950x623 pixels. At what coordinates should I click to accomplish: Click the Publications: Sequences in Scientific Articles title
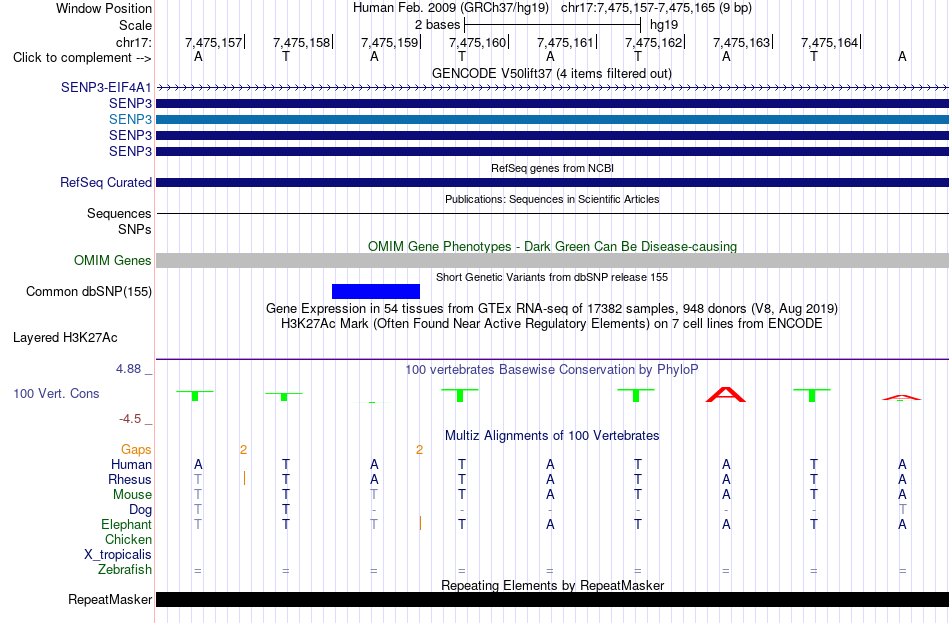point(552,199)
